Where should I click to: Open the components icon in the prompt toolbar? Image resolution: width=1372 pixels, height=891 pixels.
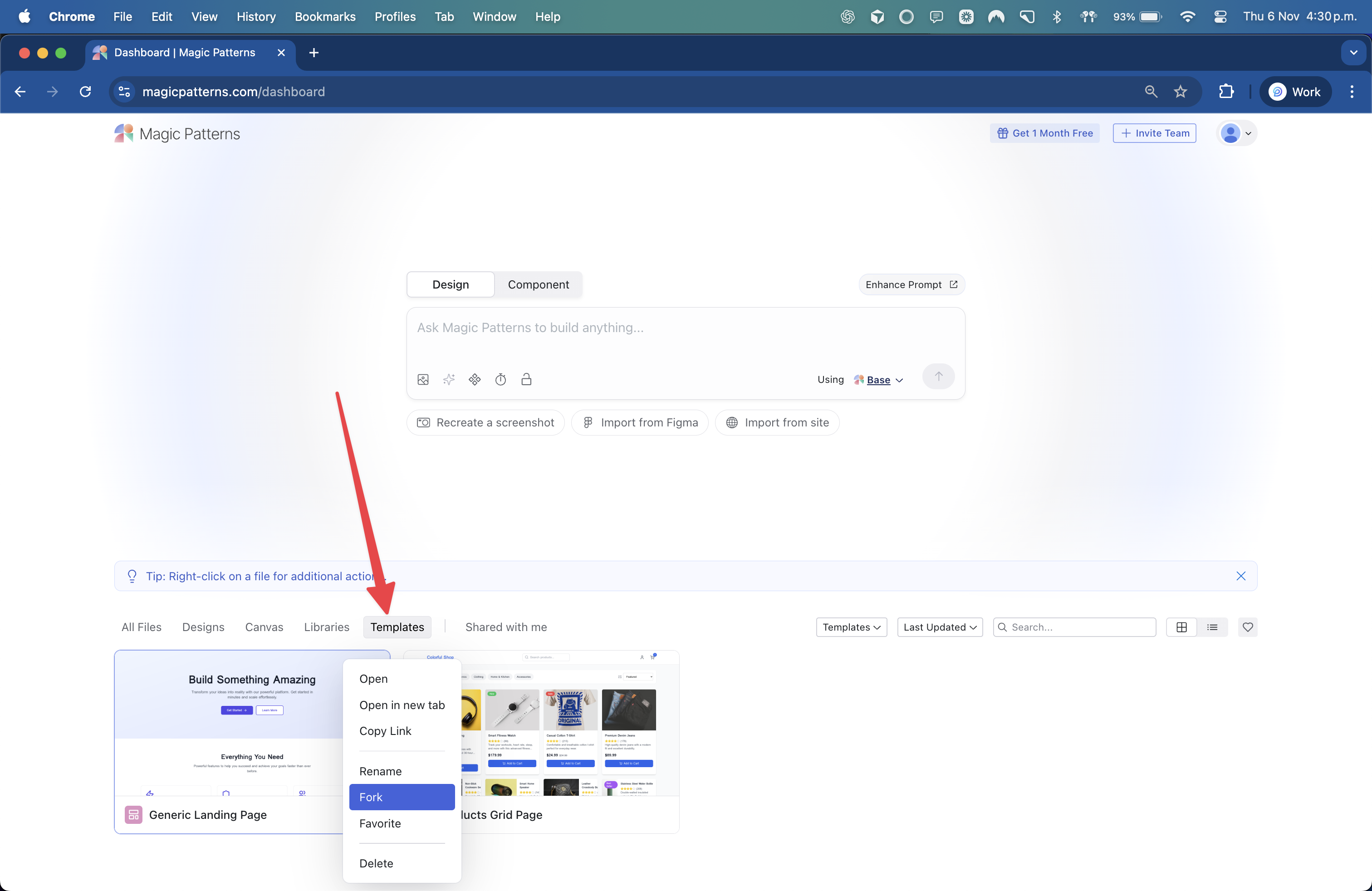click(475, 379)
